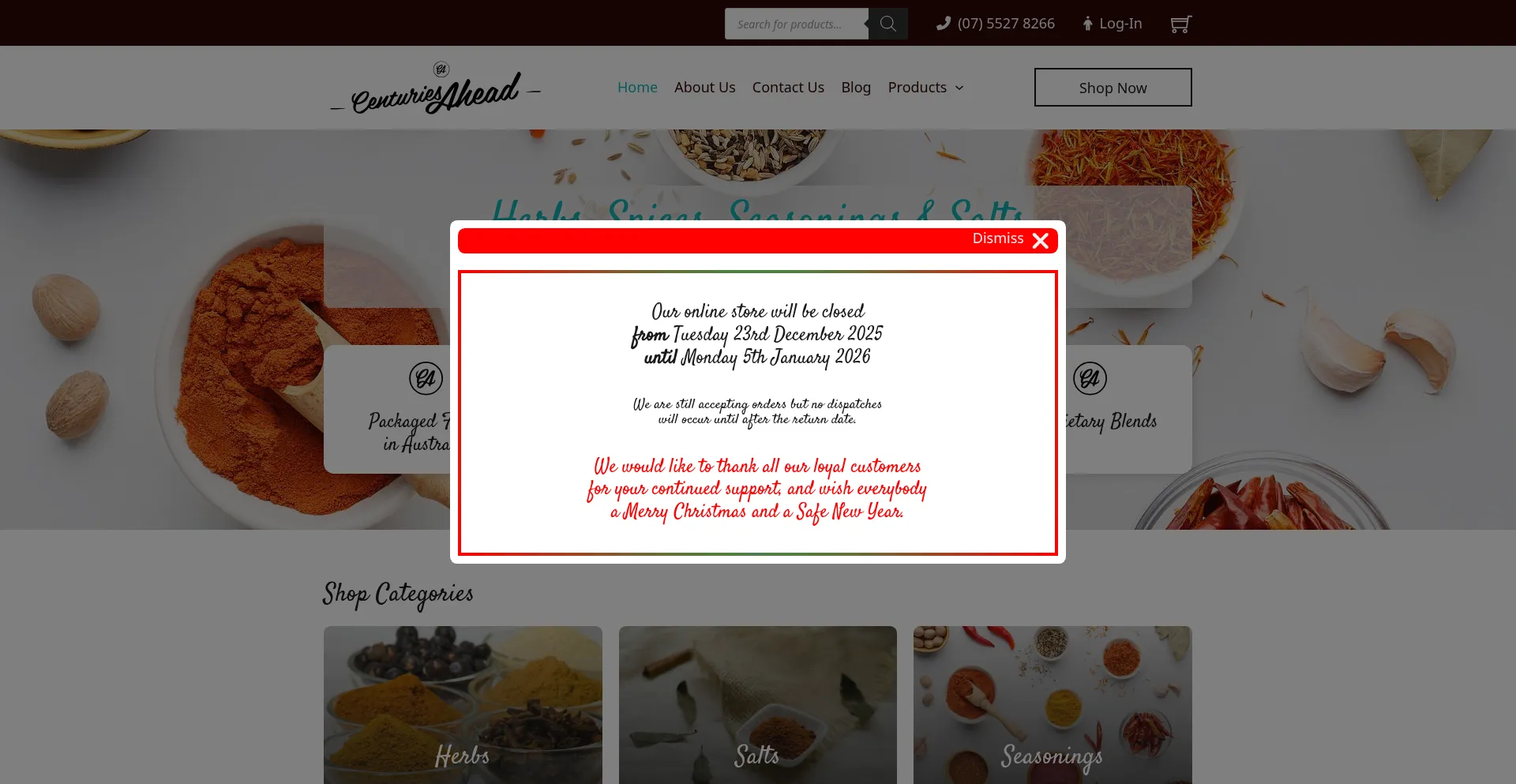Open the Seasonings category thumbnail
1516x784 pixels.
(x=1053, y=705)
